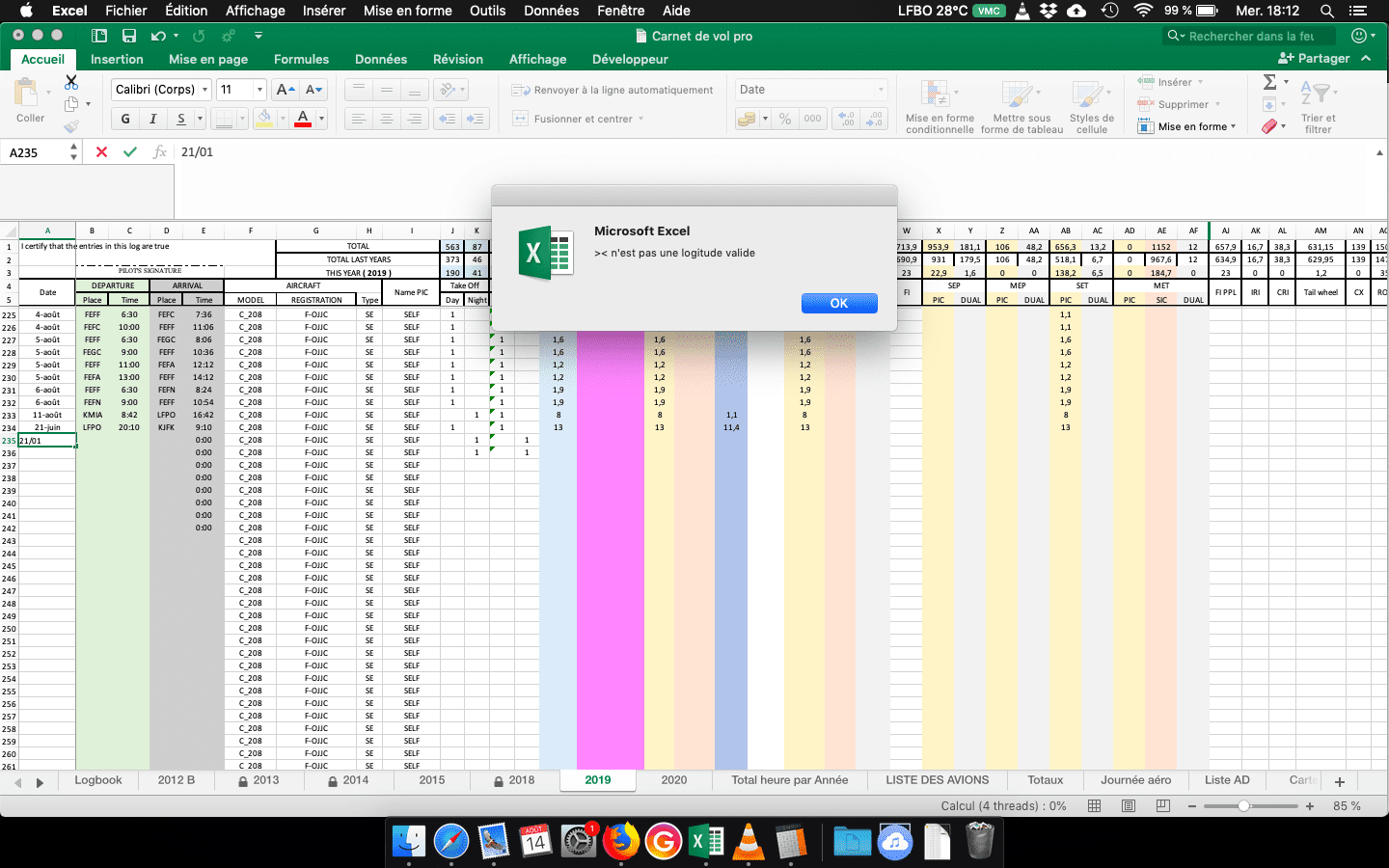Open the Formules ribbon tab
The image size is (1389, 868).
click(301, 59)
